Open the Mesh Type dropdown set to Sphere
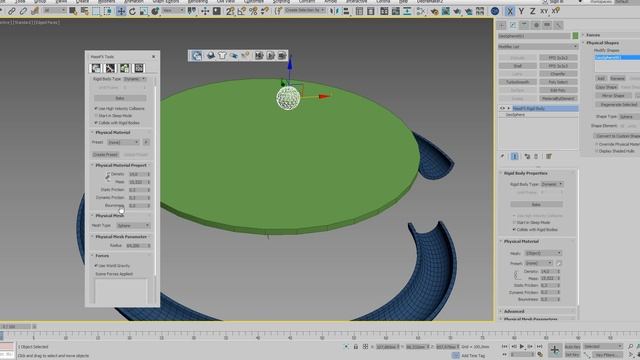Viewport: 640px width, 360px height. (133, 225)
